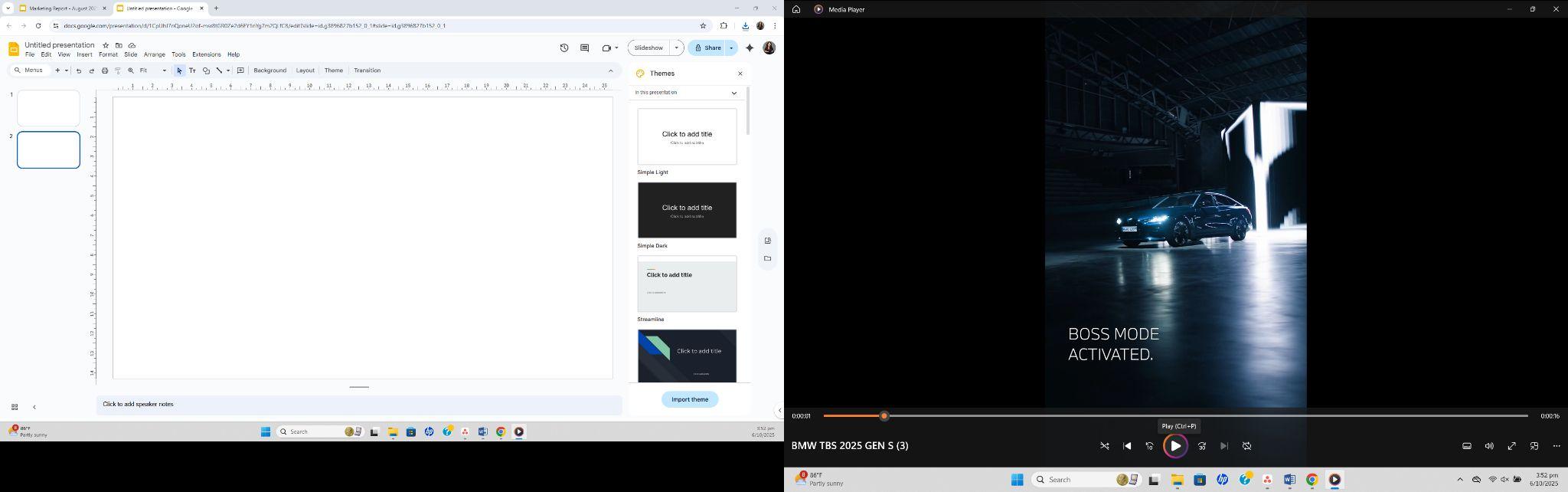Open the Google account avatar
1568x492 pixels.
769,48
